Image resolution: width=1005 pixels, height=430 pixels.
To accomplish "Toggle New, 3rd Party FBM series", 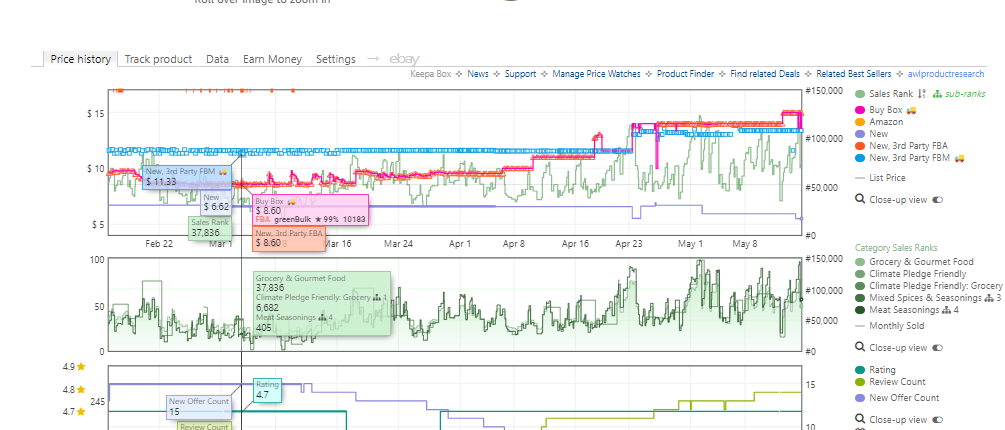I will [x=910, y=158].
